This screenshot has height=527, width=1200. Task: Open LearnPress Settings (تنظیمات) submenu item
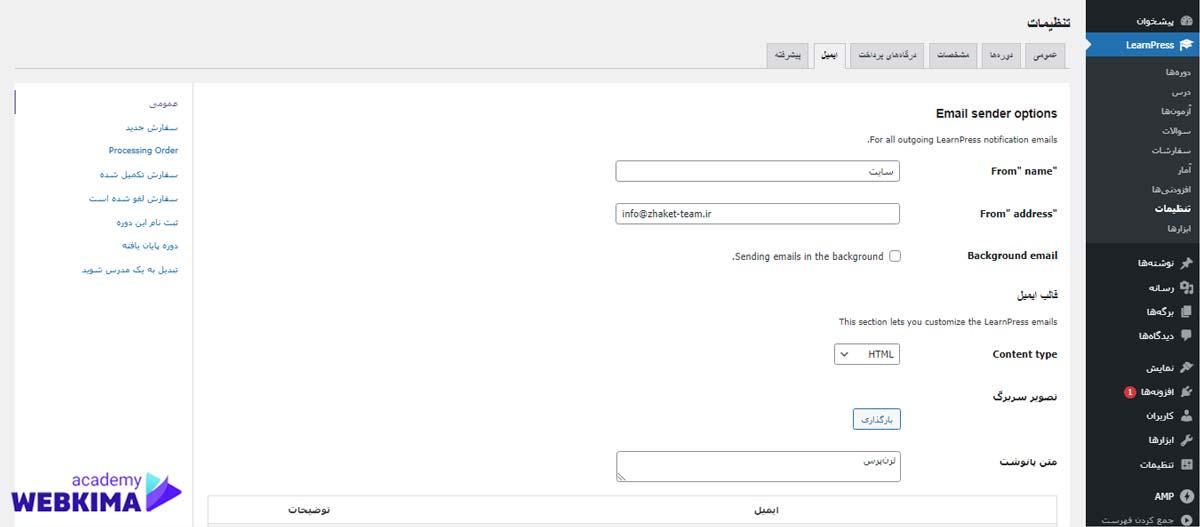point(1174,209)
